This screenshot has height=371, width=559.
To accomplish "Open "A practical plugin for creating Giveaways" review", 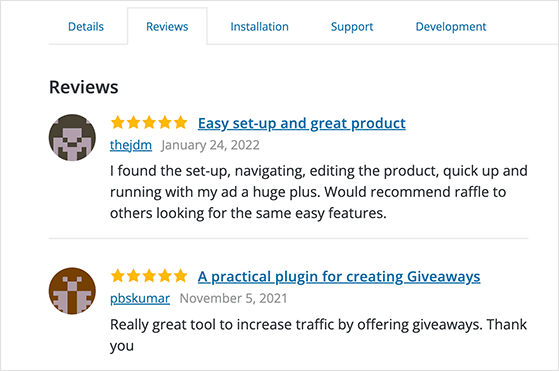I will click(x=339, y=277).
